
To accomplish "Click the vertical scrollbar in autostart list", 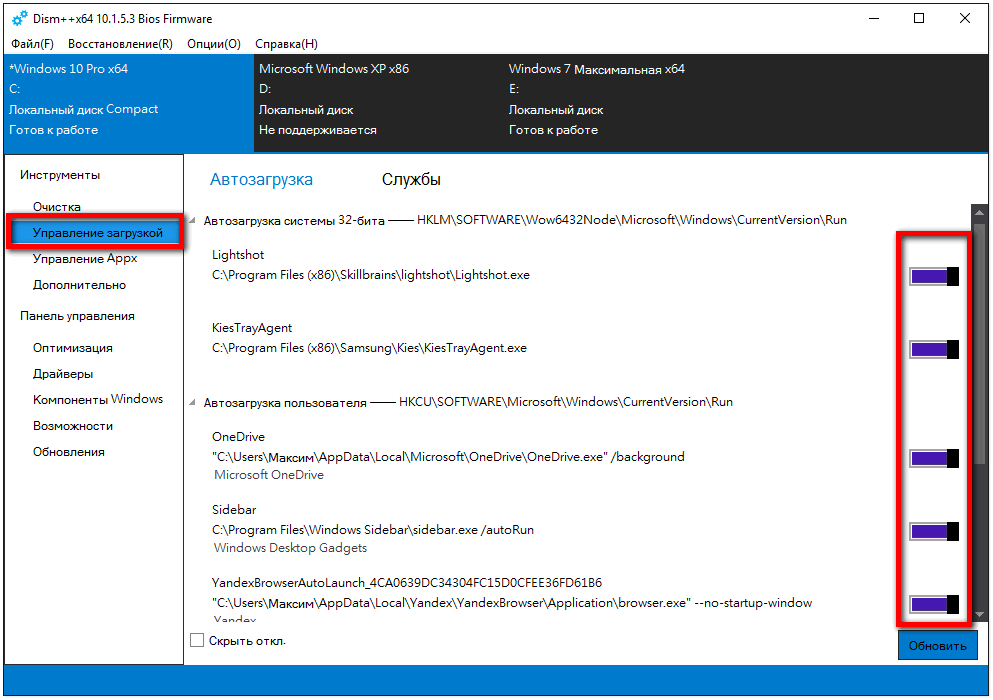I will [979, 330].
